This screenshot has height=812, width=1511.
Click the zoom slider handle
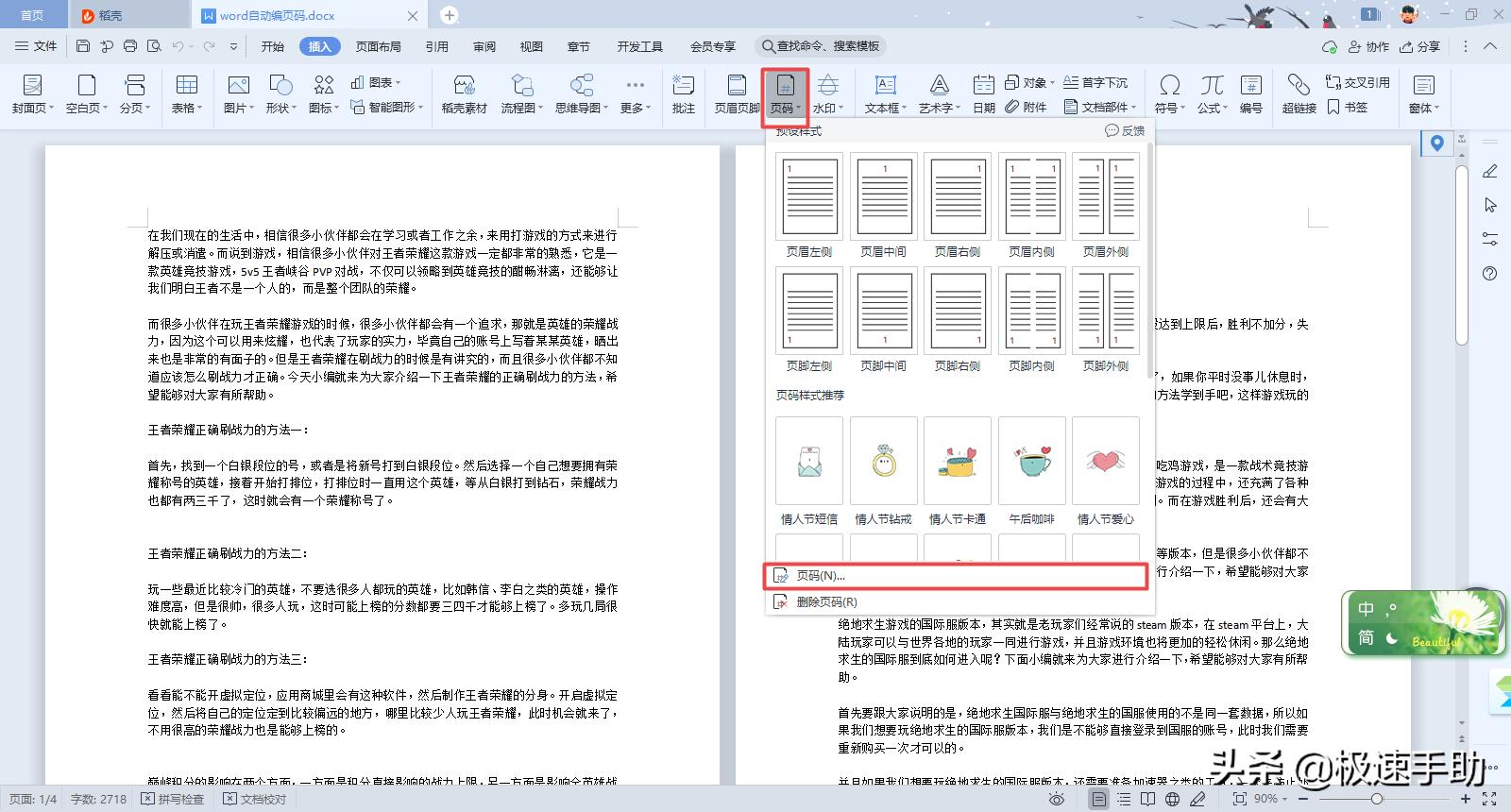(1377, 799)
